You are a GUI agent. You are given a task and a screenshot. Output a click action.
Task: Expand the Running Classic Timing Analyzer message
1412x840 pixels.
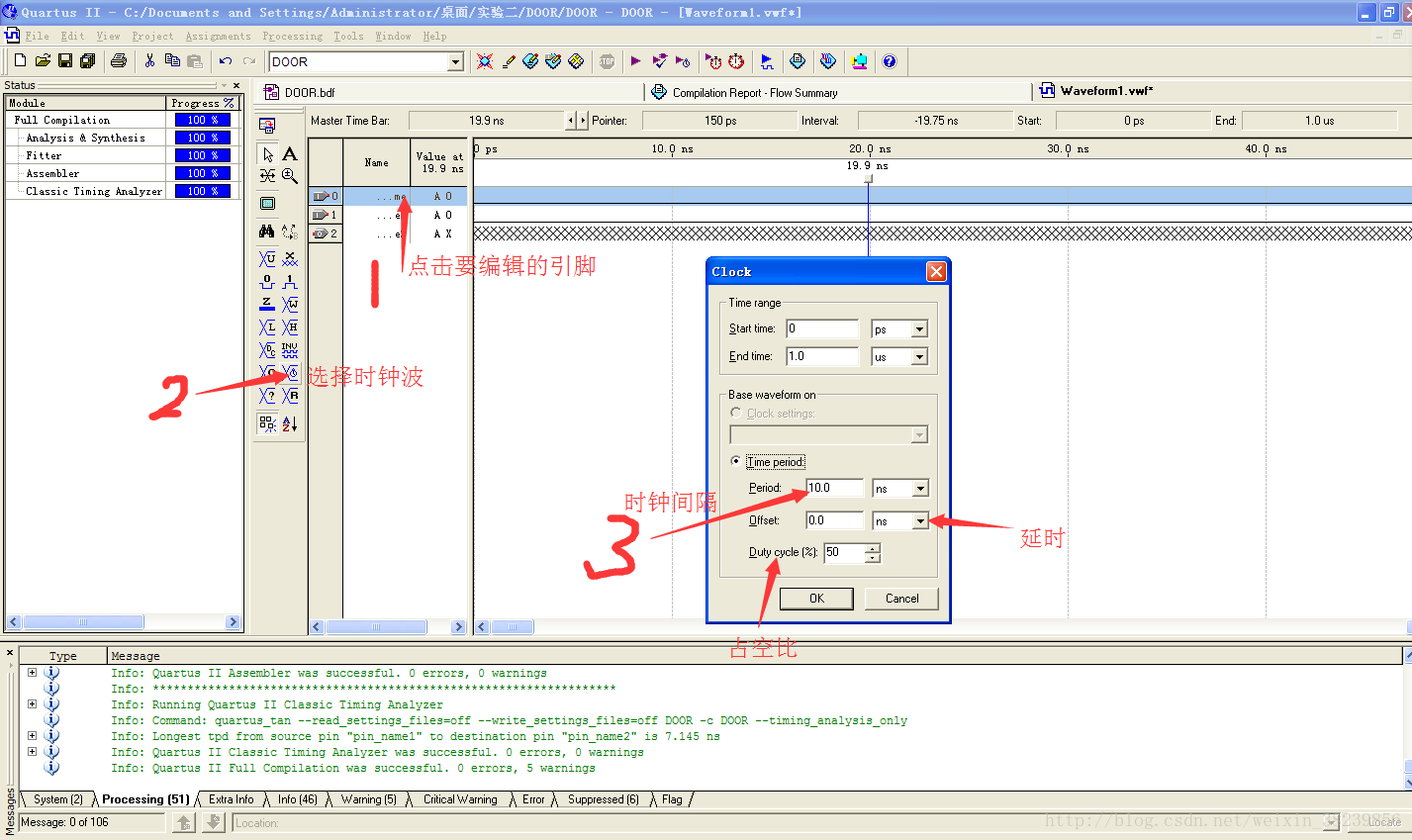(x=32, y=704)
